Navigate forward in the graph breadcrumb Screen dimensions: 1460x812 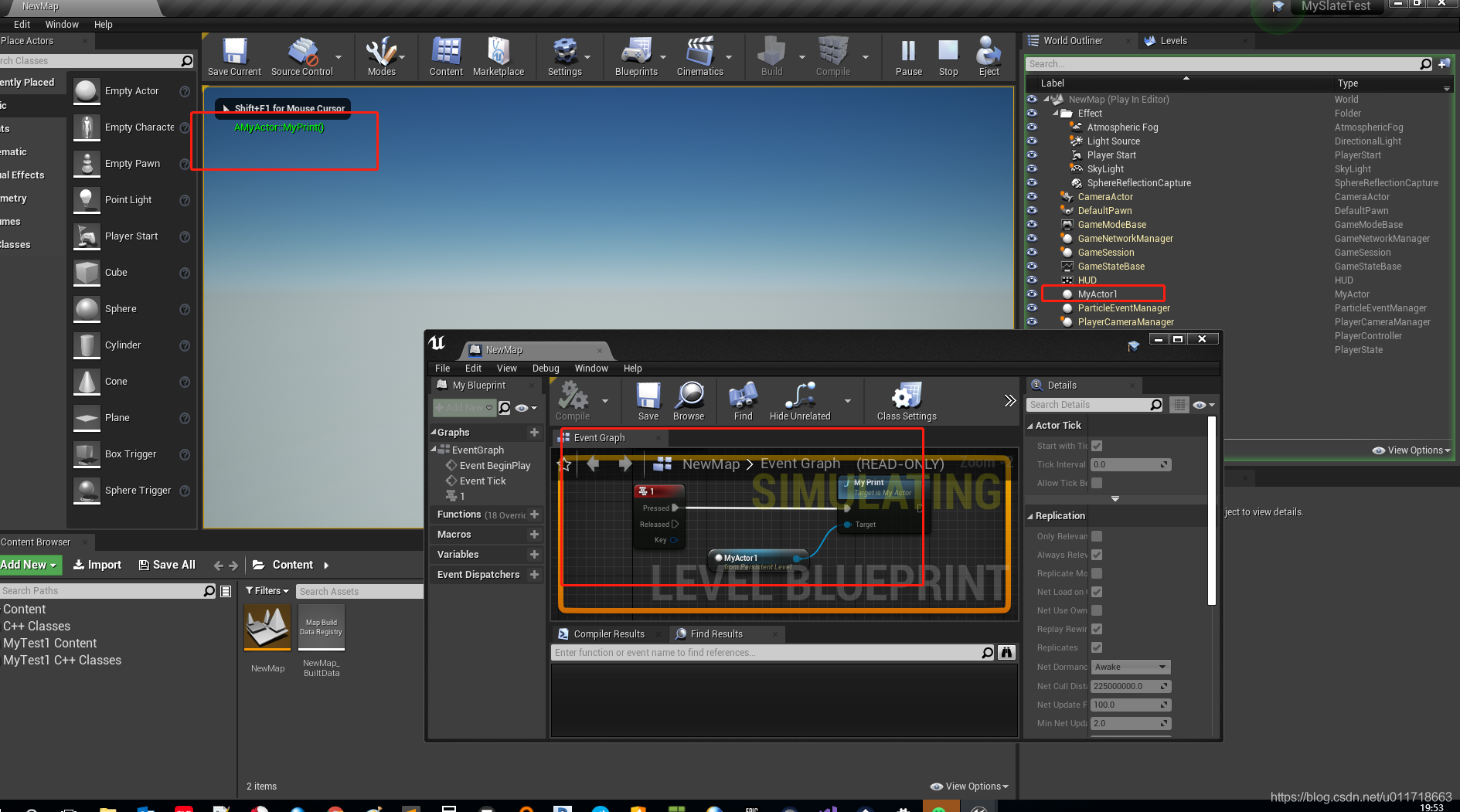point(624,464)
